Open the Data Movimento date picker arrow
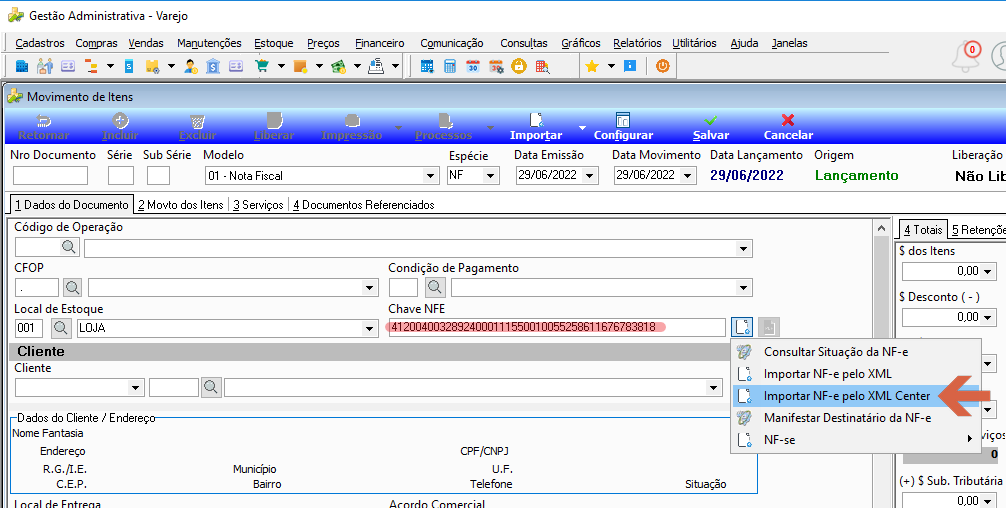1006x508 pixels. tap(688, 176)
